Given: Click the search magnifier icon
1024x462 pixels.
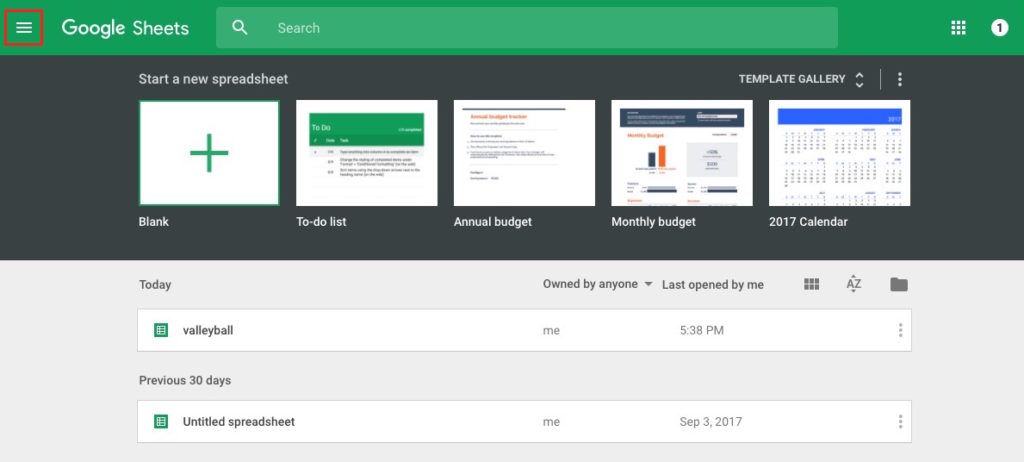Looking at the screenshot, I should click(x=240, y=27).
